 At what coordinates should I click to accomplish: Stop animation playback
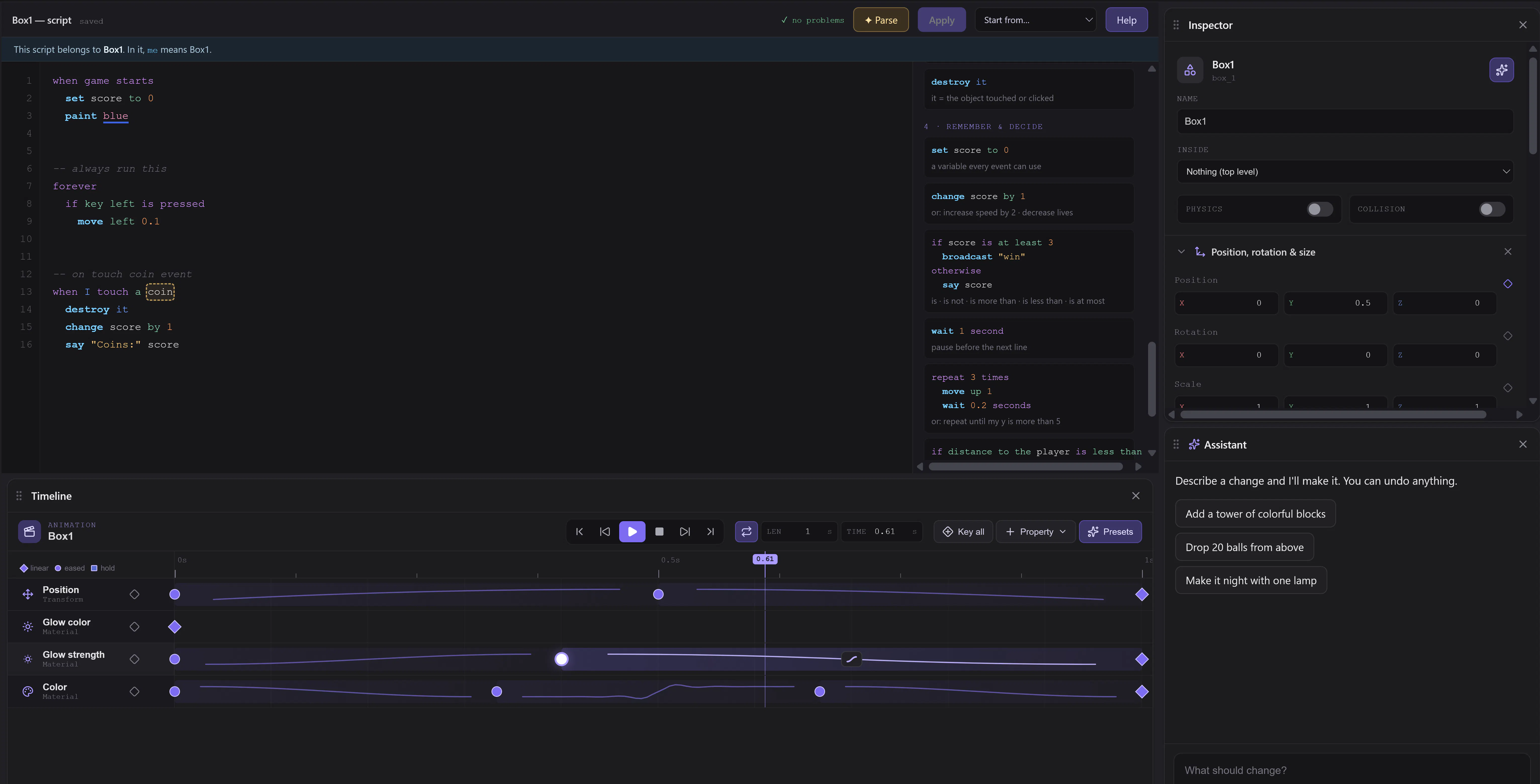pos(659,531)
